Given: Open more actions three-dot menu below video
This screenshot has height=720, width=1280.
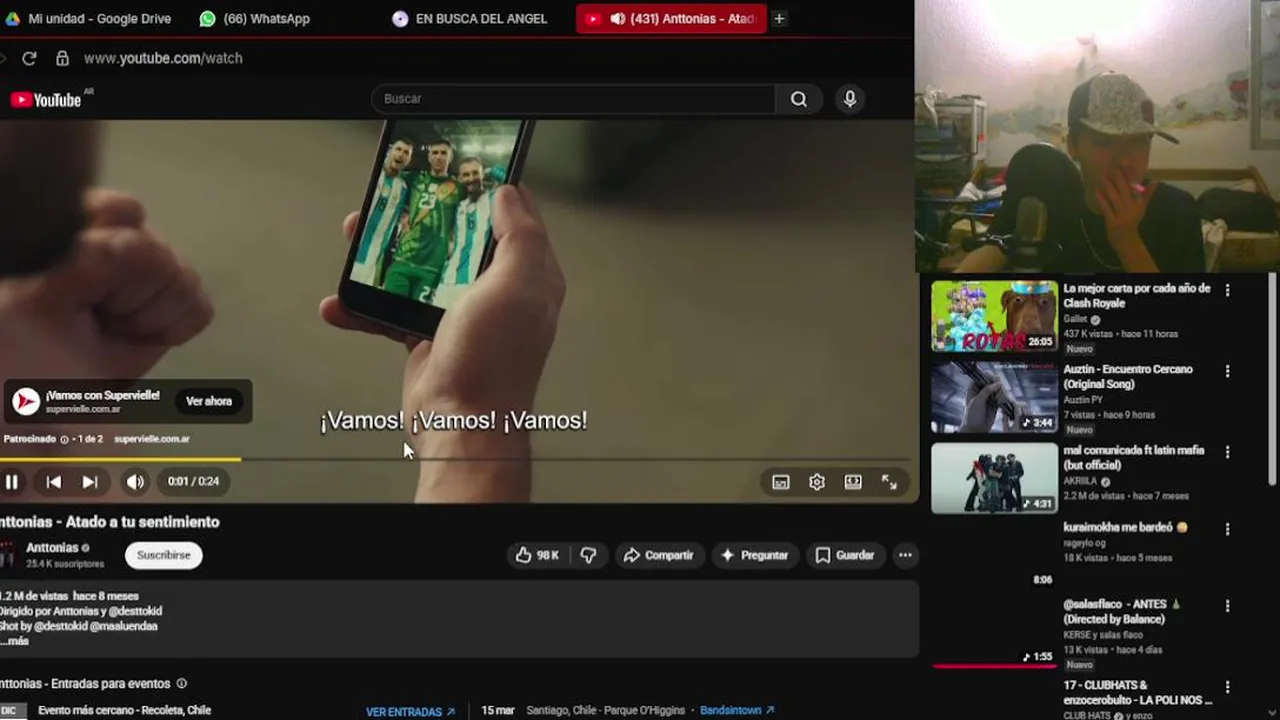Looking at the screenshot, I should click(905, 555).
